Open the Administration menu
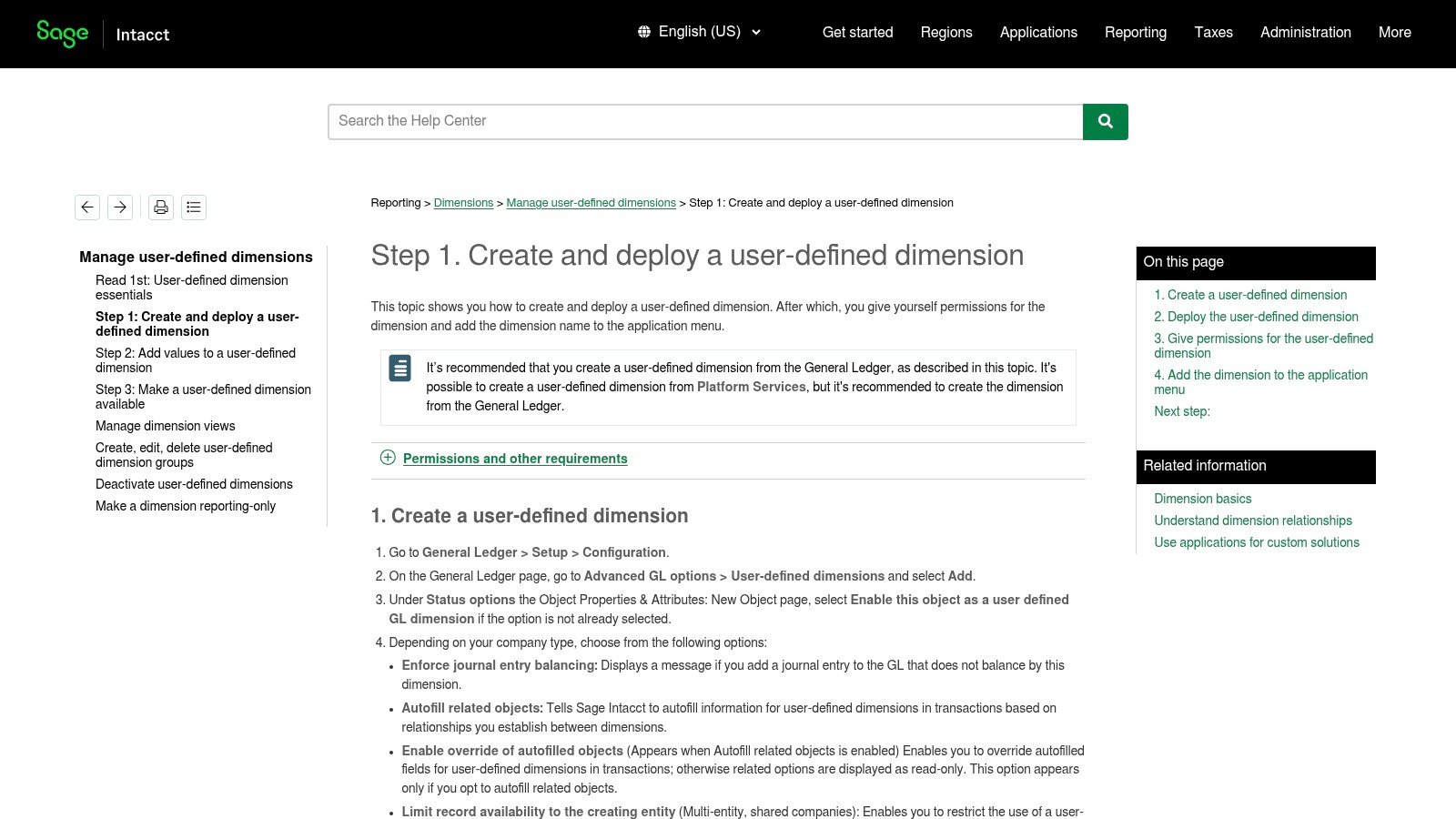The image size is (1456, 819). pyautogui.click(x=1306, y=33)
